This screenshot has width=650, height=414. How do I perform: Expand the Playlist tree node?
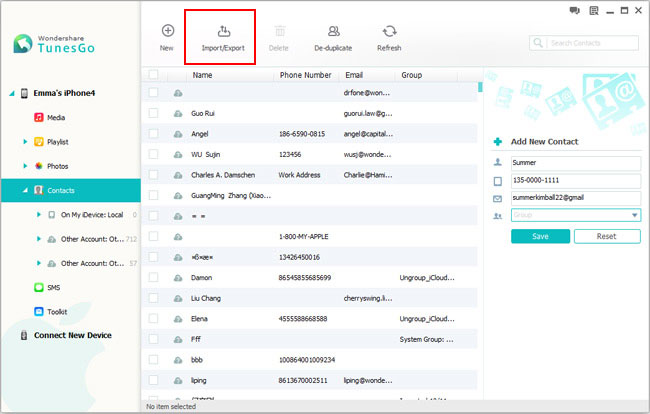[25, 142]
